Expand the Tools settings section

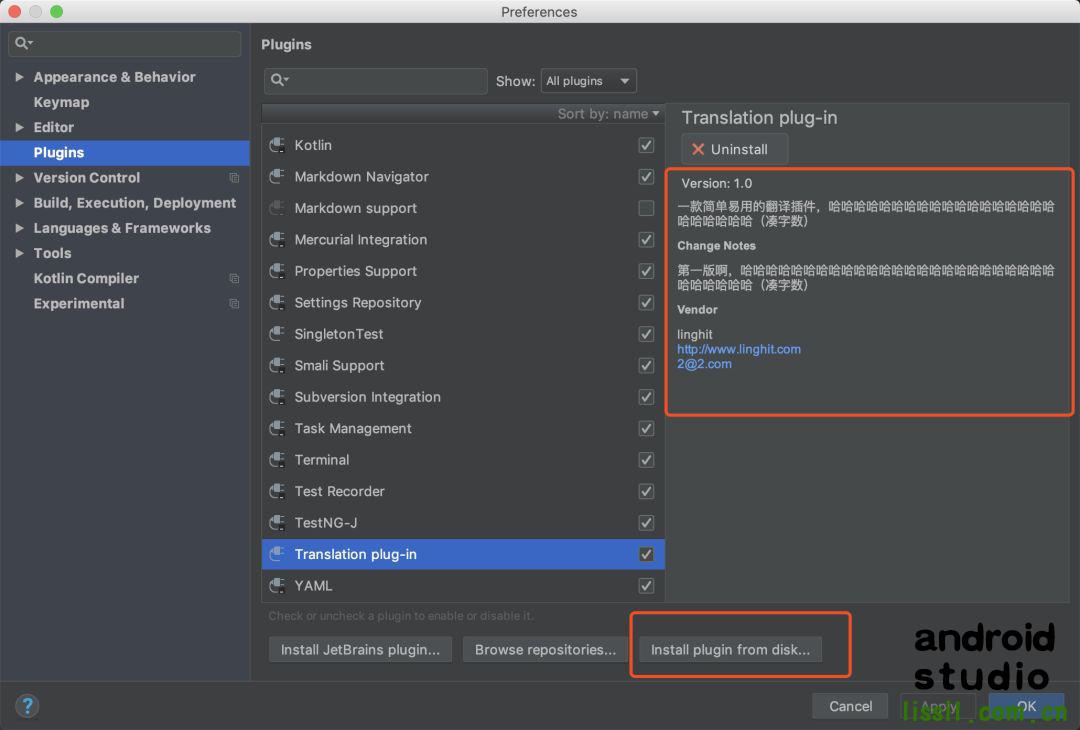tap(19, 253)
